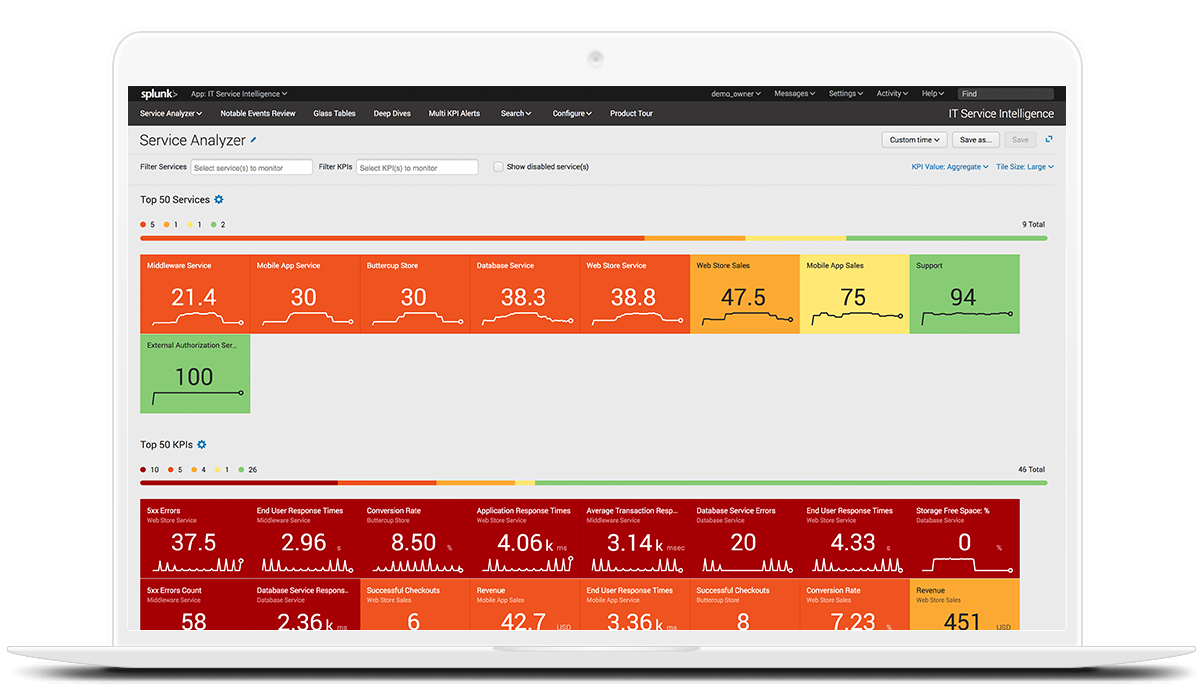Open End User Response Times tile for Web Store Service

click(855, 538)
